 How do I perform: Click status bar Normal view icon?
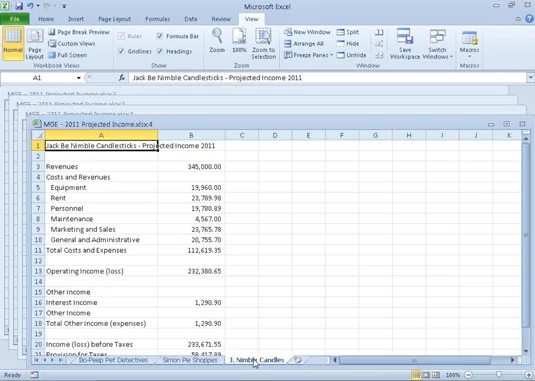pos(416,375)
